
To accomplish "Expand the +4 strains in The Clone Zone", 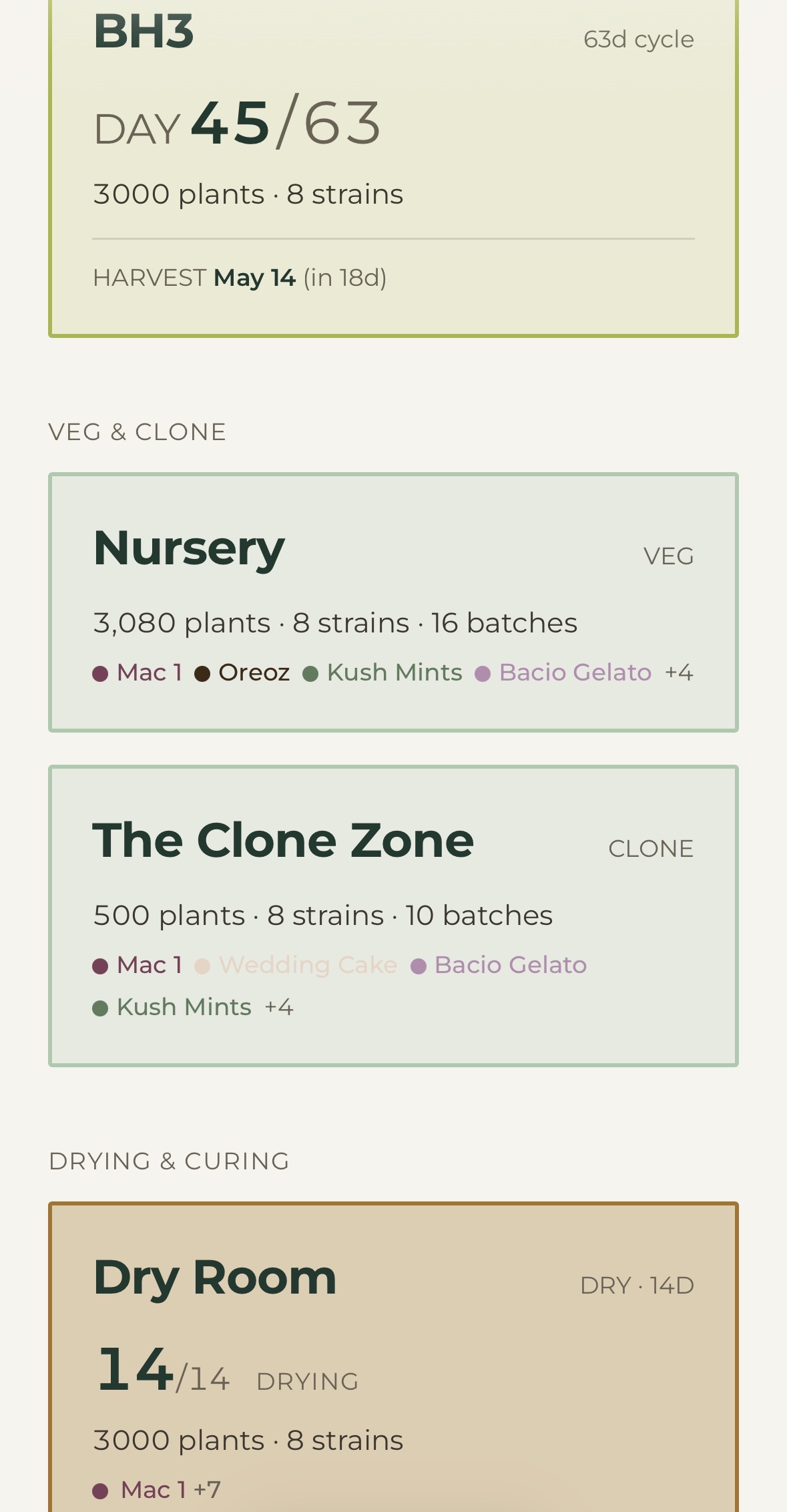I will pyautogui.click(x=279, y=1007).
